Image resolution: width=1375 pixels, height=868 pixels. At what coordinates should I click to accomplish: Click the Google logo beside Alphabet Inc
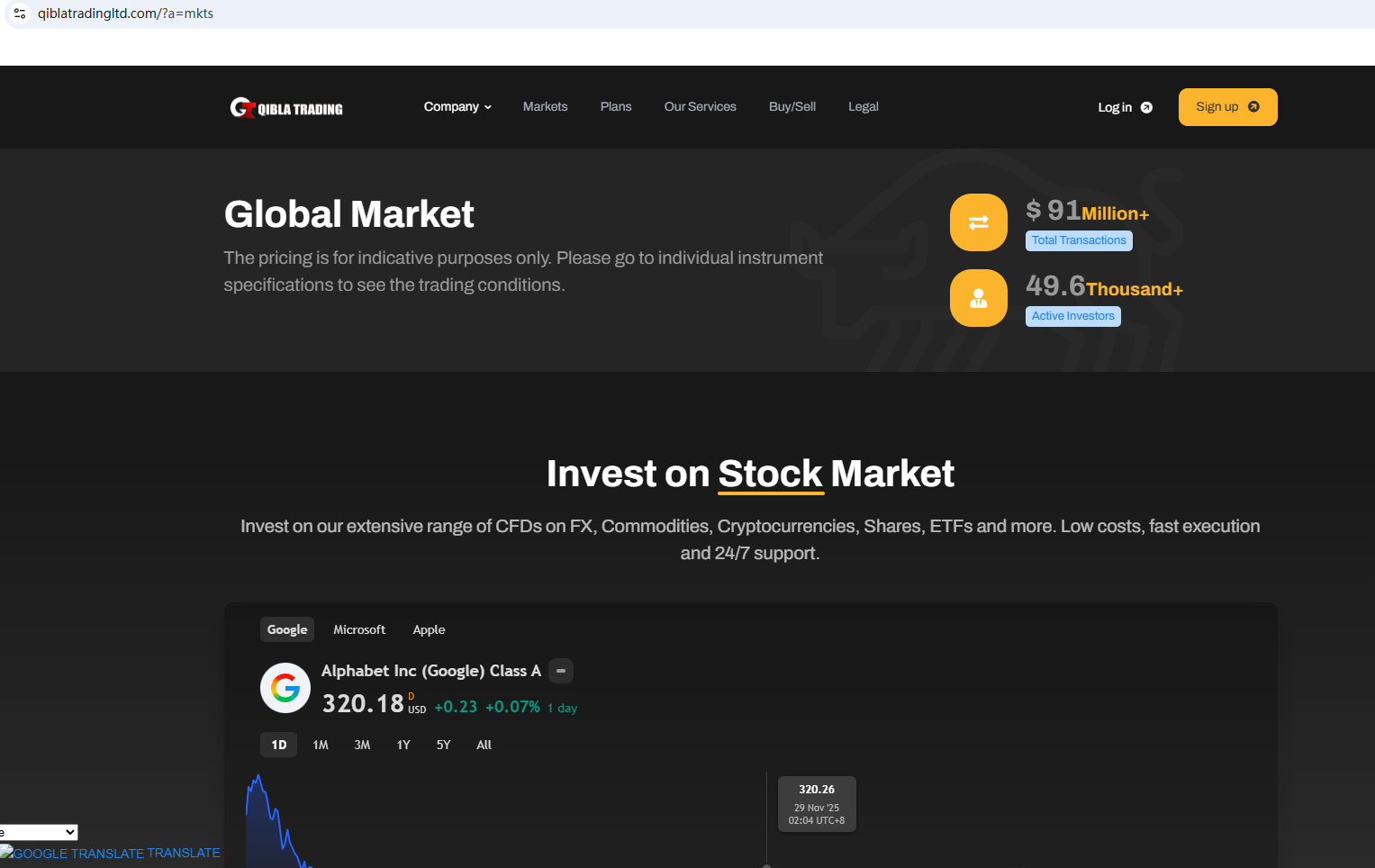285,688
